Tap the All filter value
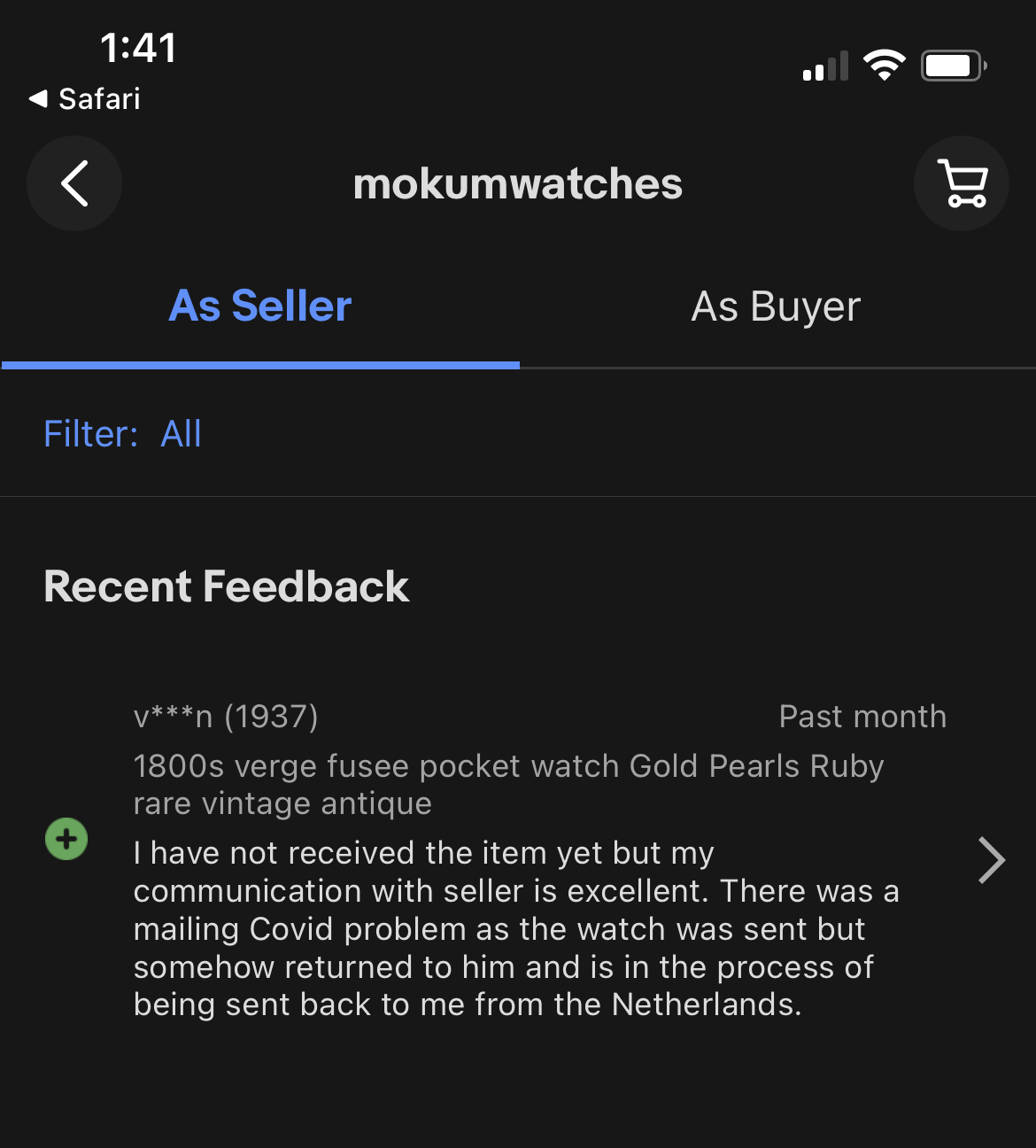 coord(182,434)
